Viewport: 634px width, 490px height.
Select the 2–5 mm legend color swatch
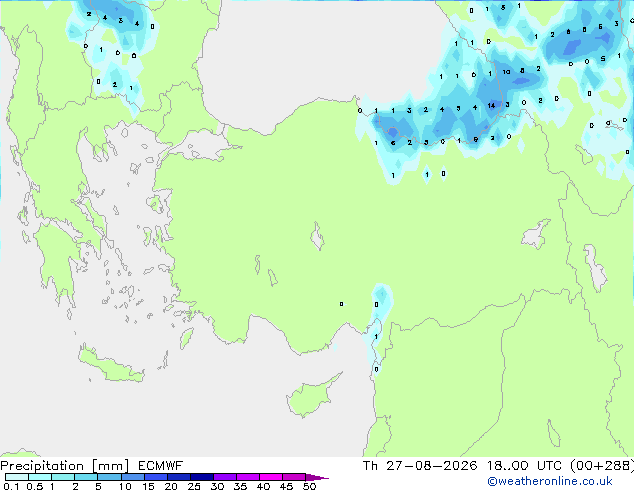86,477
